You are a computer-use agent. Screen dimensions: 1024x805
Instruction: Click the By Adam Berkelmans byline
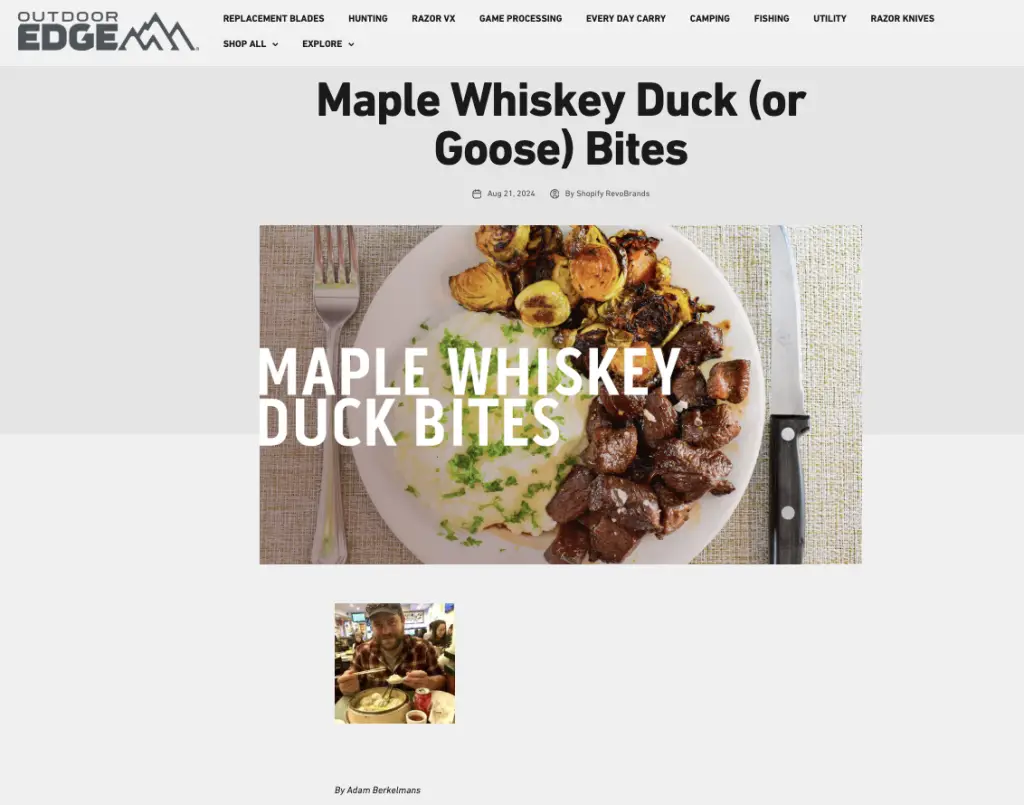coord(377,790)
